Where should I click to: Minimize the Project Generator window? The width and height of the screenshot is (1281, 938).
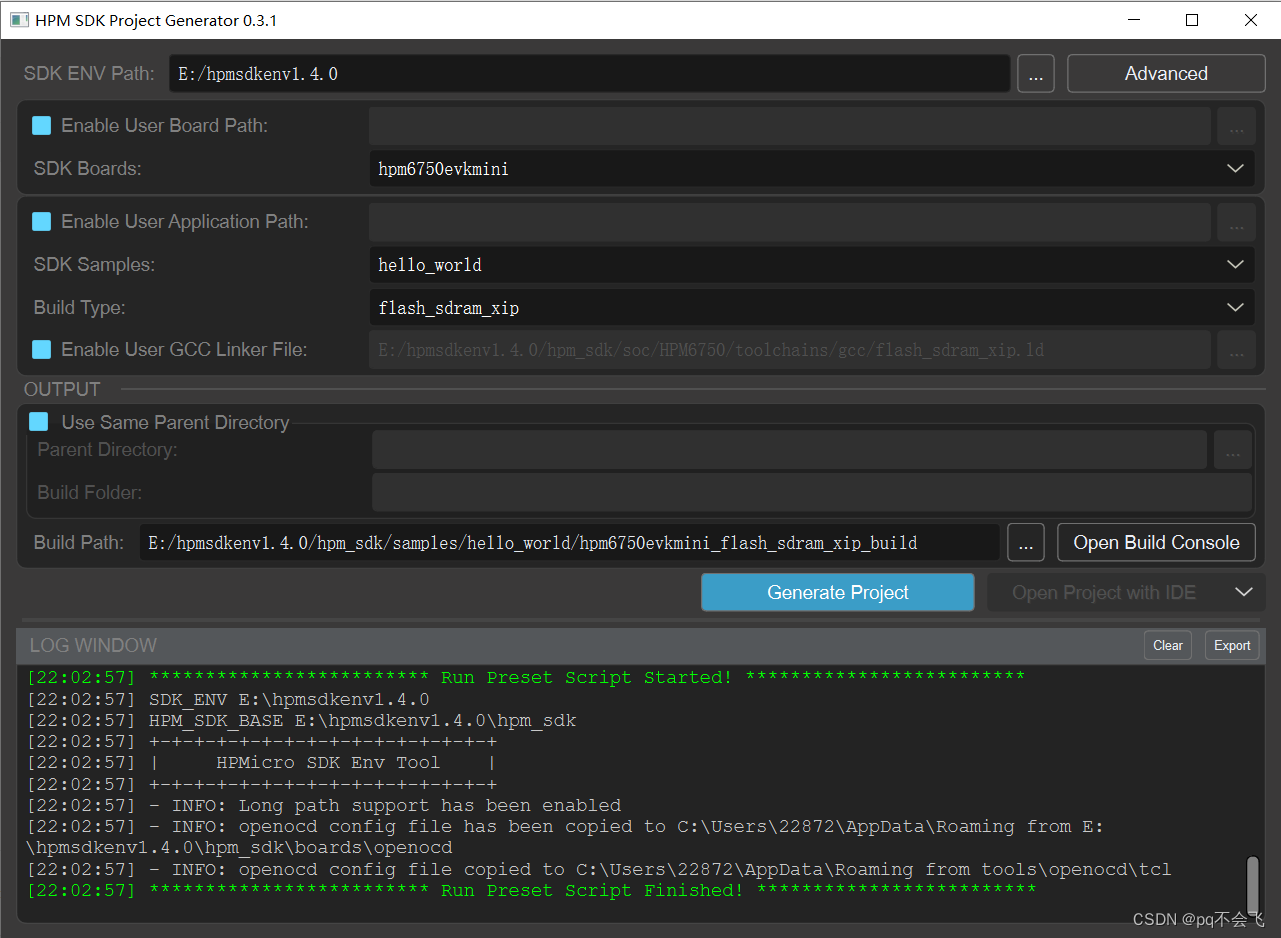[1133, 20]
